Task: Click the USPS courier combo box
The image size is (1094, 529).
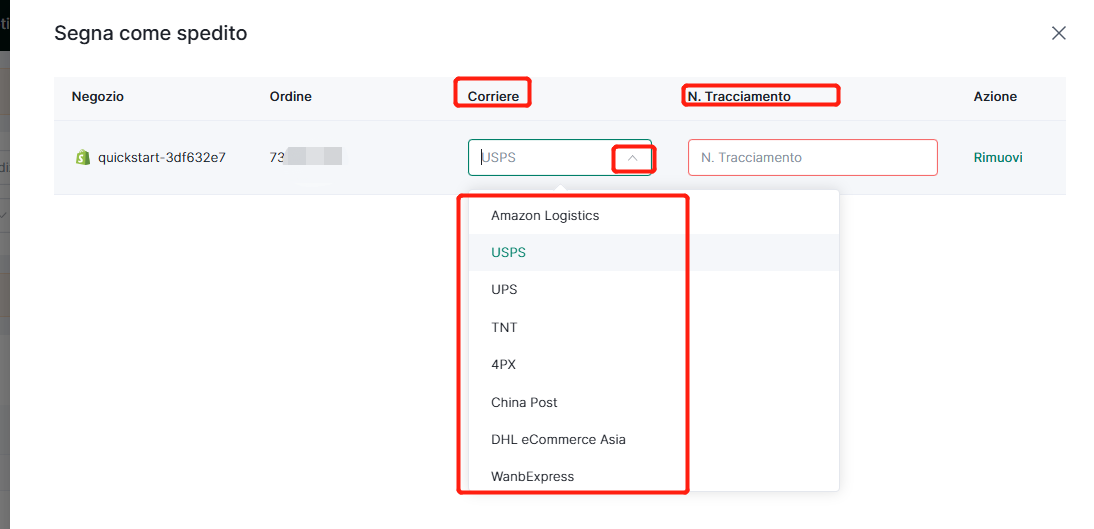Action: tap(560, 157)
